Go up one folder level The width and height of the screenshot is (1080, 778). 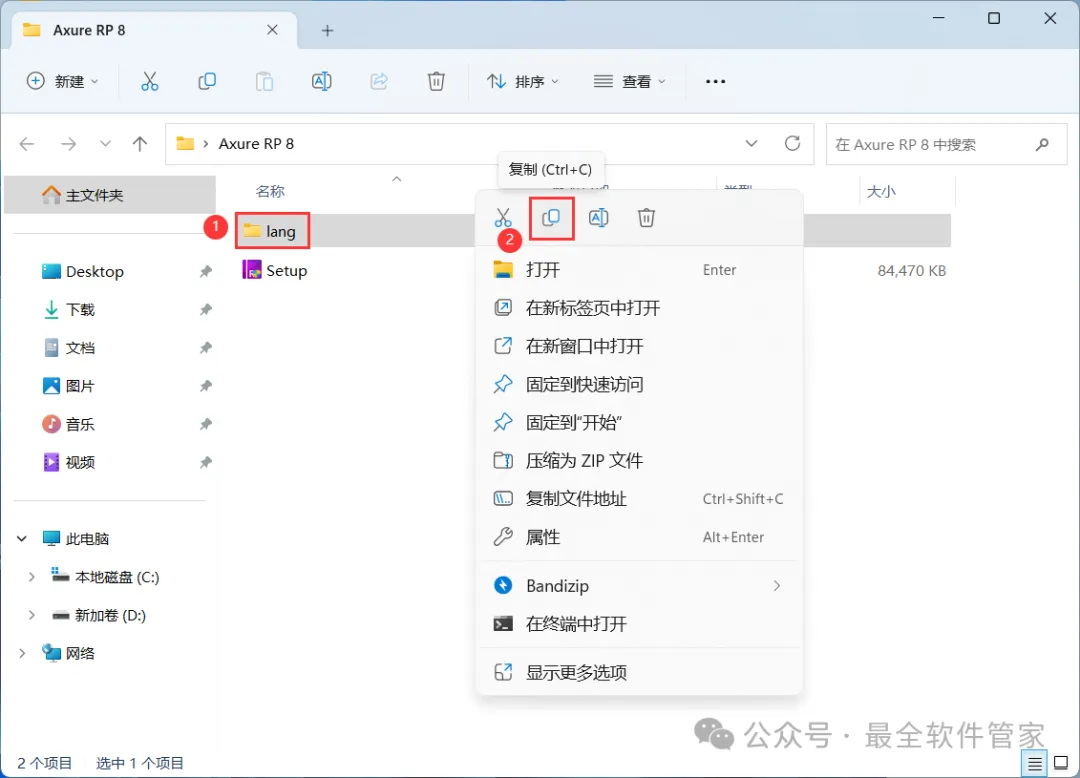[x=140, y=144]
